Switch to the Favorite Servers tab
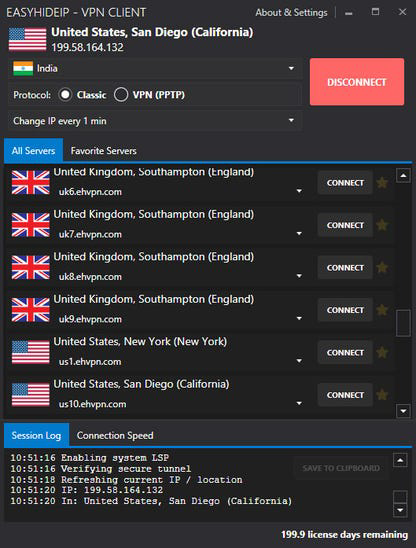The image size is (416, 548). 103,151
